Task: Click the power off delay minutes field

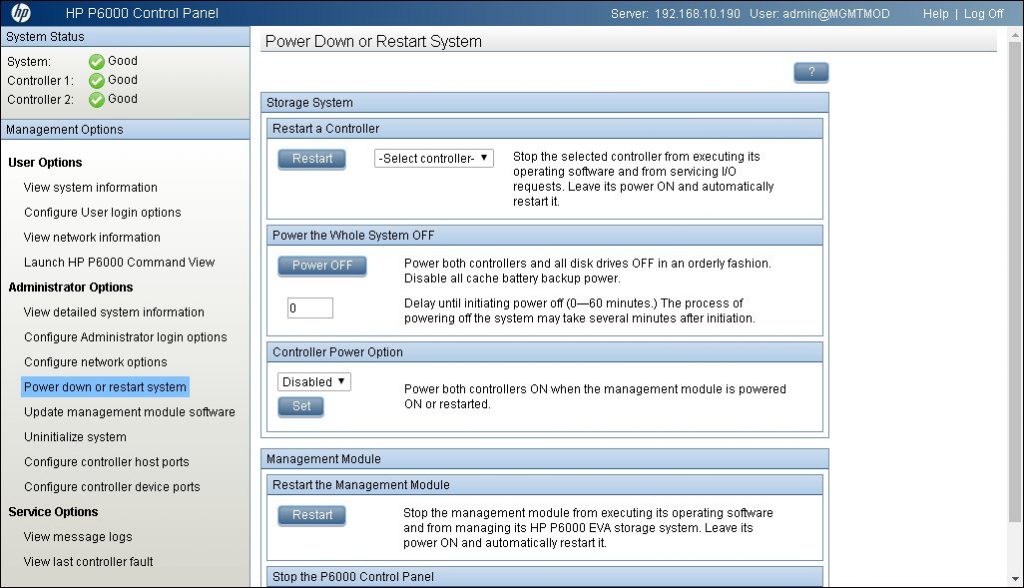Action: [310, 308]
